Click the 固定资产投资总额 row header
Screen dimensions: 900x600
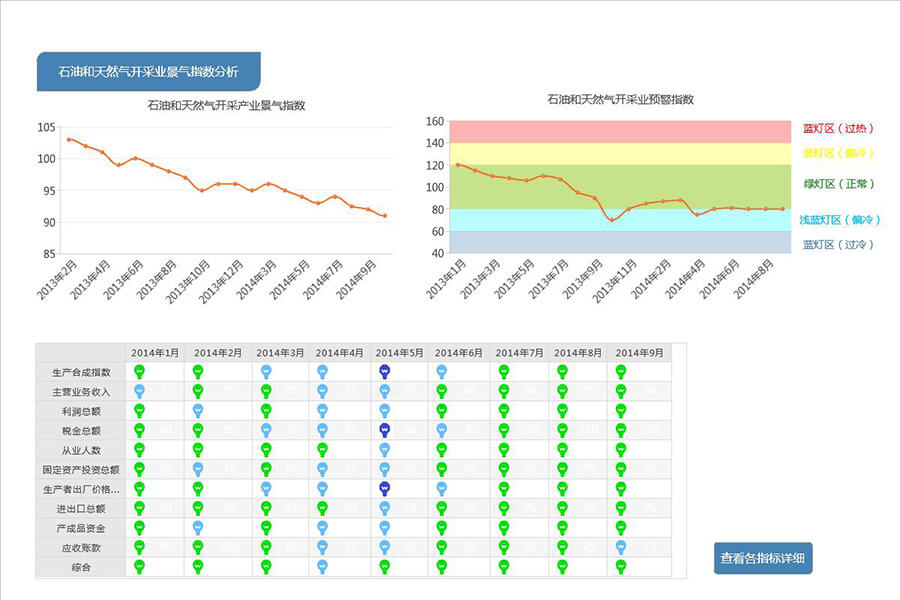click(x=81, y=469)
